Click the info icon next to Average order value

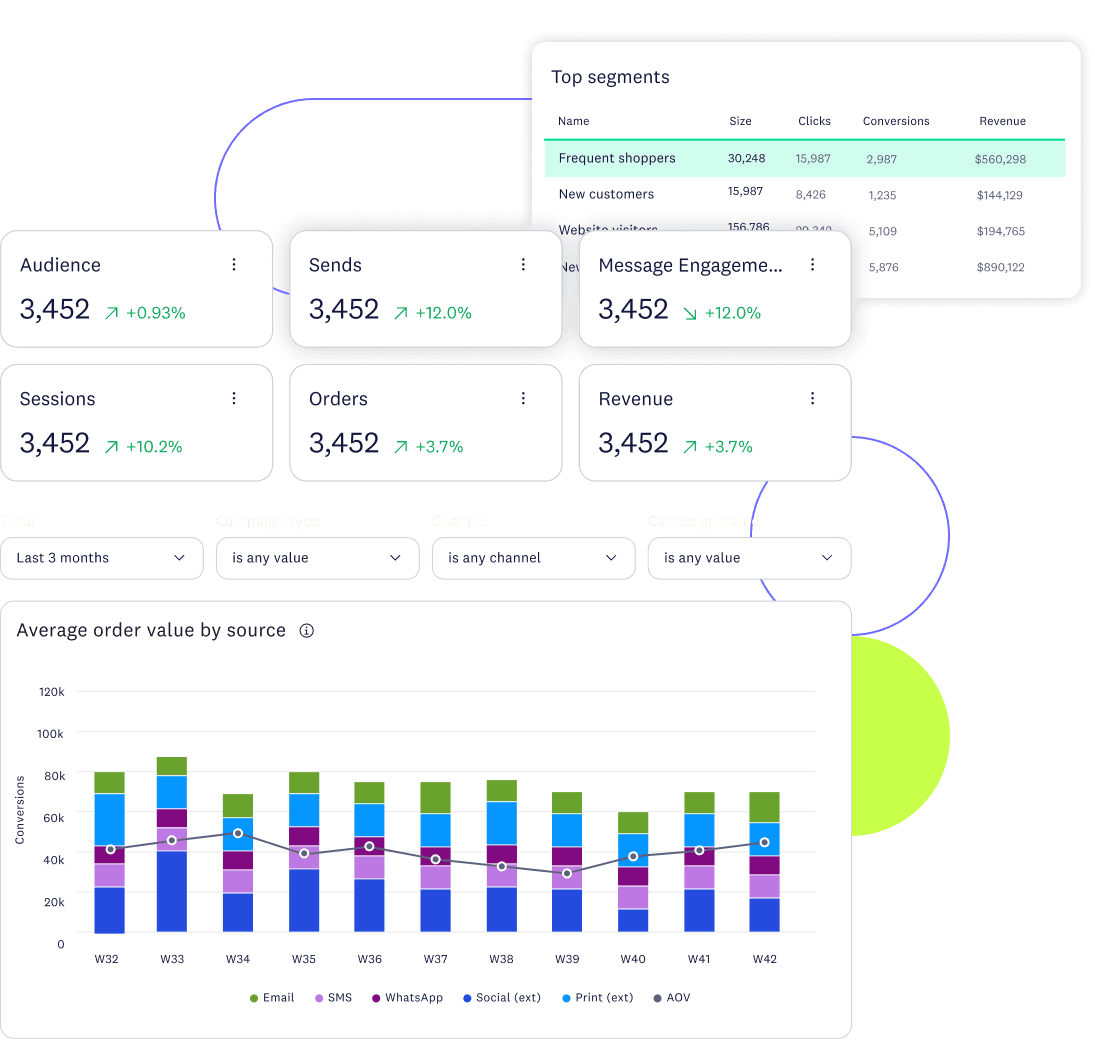click(307, 630)
